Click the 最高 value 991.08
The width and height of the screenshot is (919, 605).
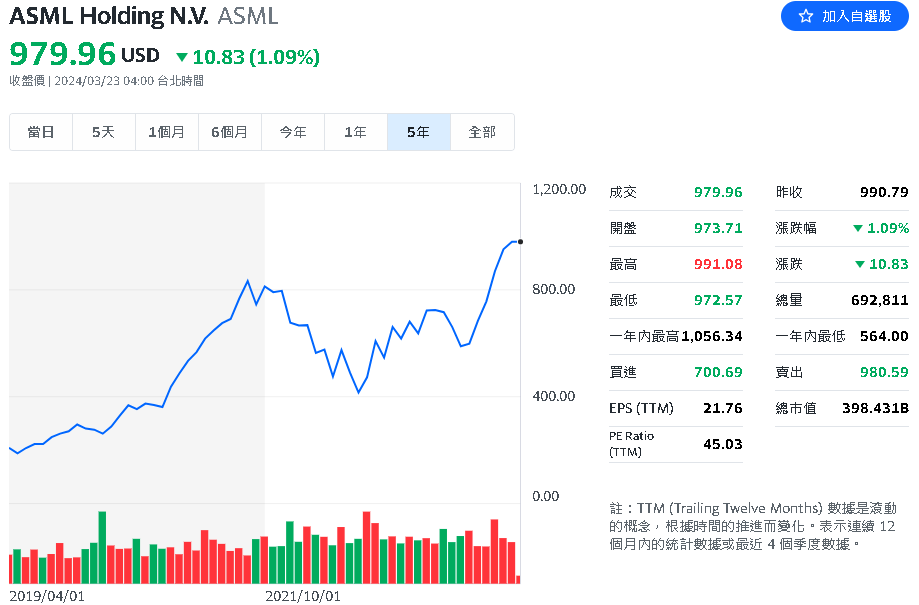[718, 264]
